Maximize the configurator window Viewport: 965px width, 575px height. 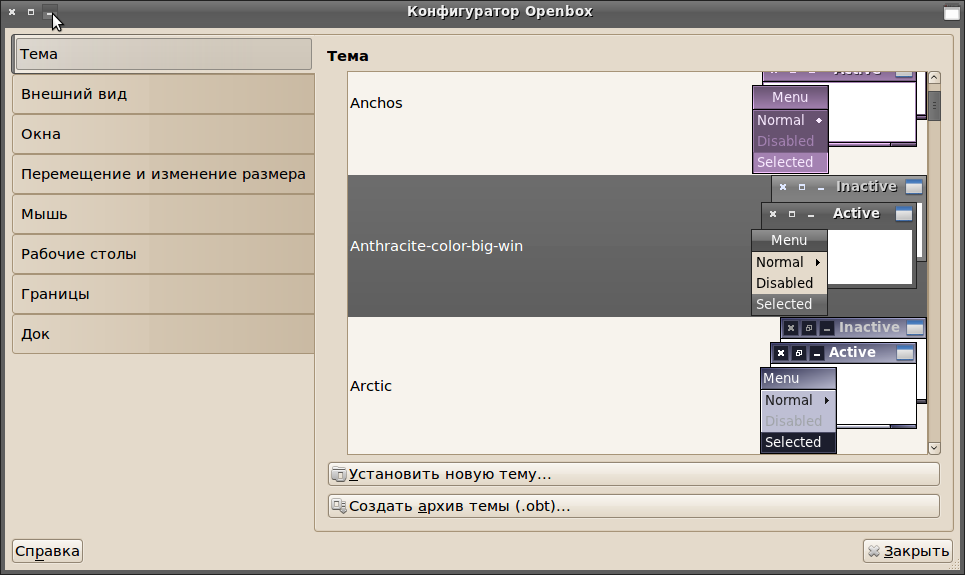(x=31, y=12)
